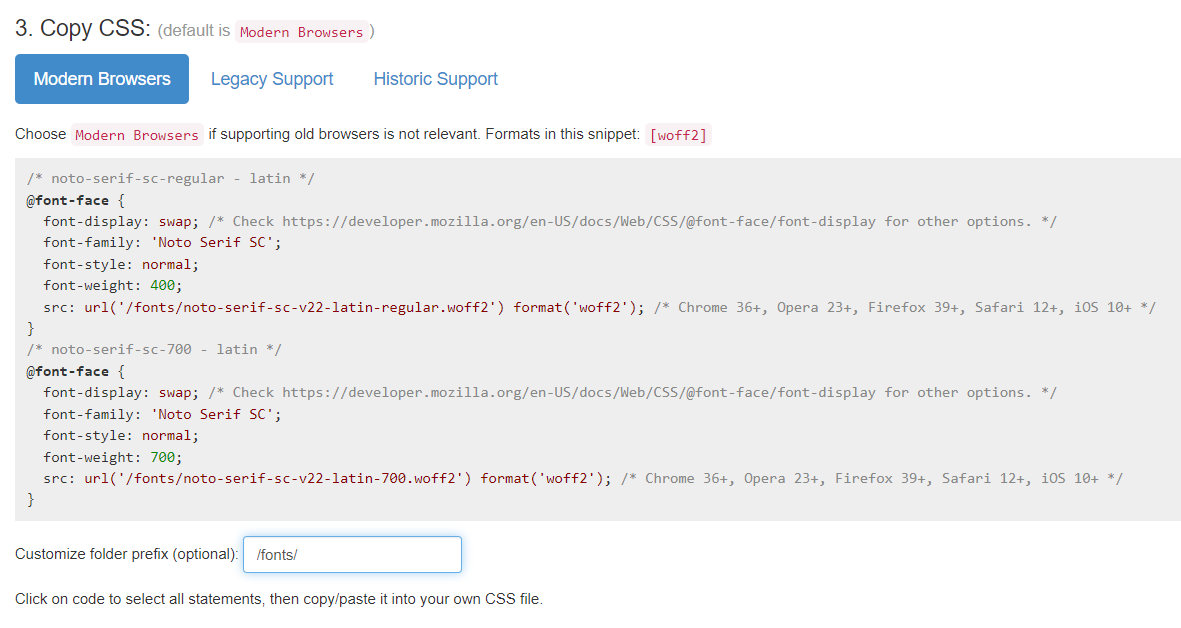Image resolution: width=1181 pixels, height=628 pixels.
Task: Click the first @font-face keyword
Action: [x=67, y=200]
